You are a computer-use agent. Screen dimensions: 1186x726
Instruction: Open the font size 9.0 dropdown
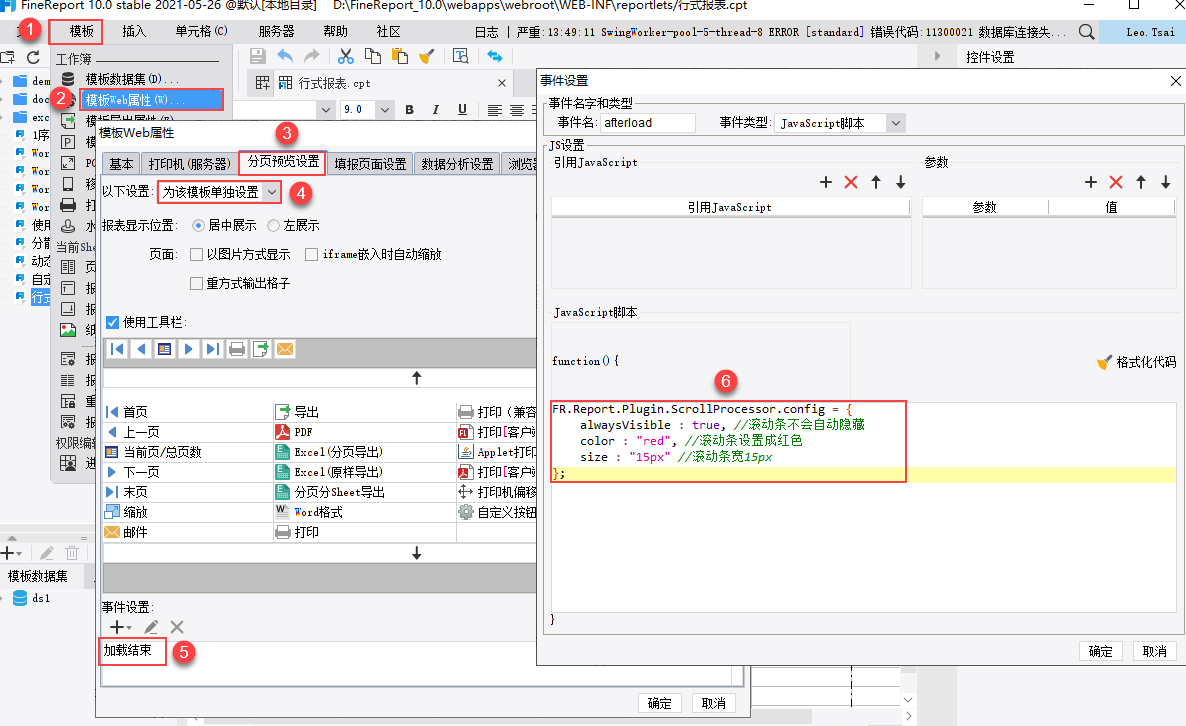tap(385, 110)
